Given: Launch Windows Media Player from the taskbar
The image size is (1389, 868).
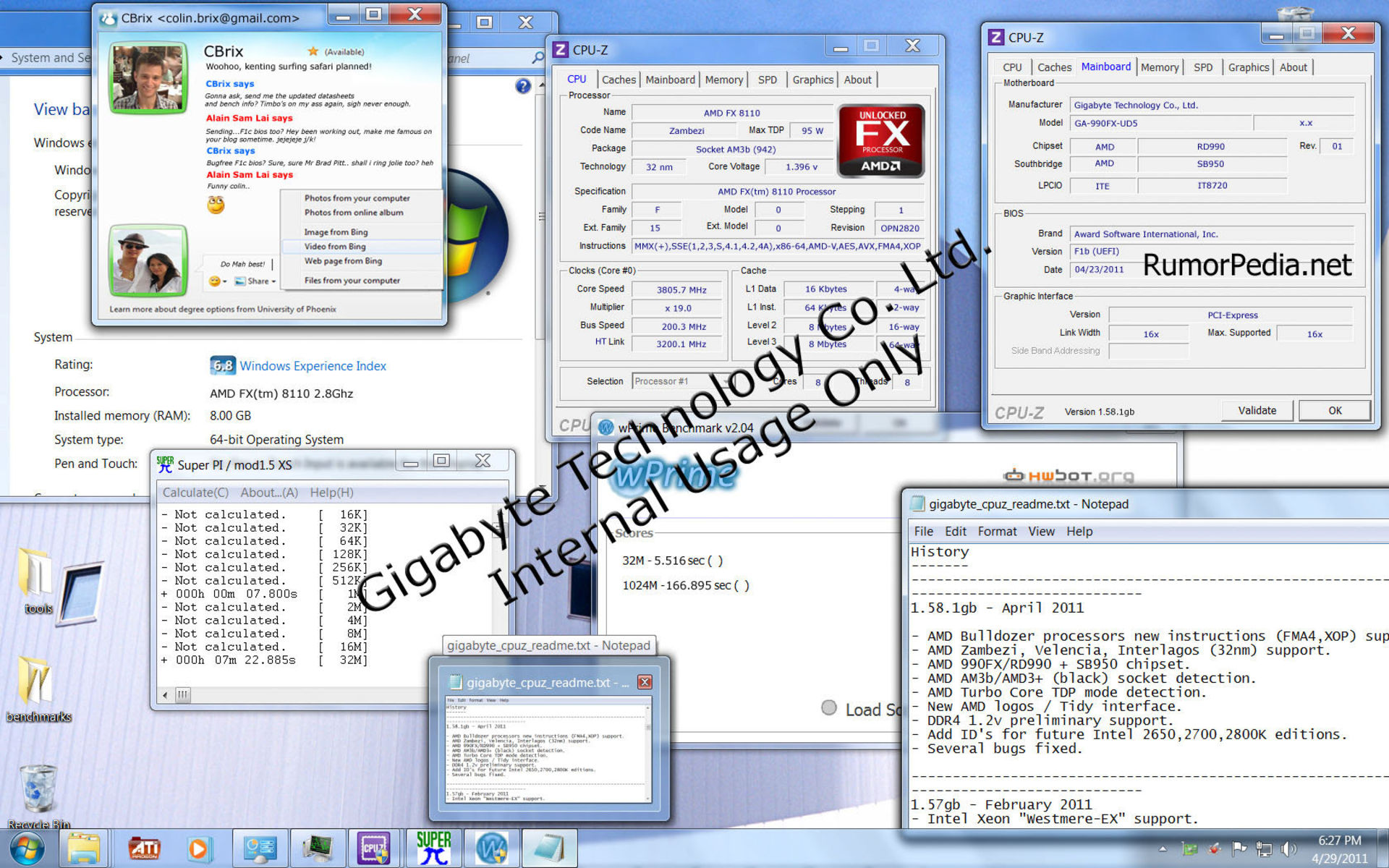Looking at the screenshot, I should tap(200, 848).
